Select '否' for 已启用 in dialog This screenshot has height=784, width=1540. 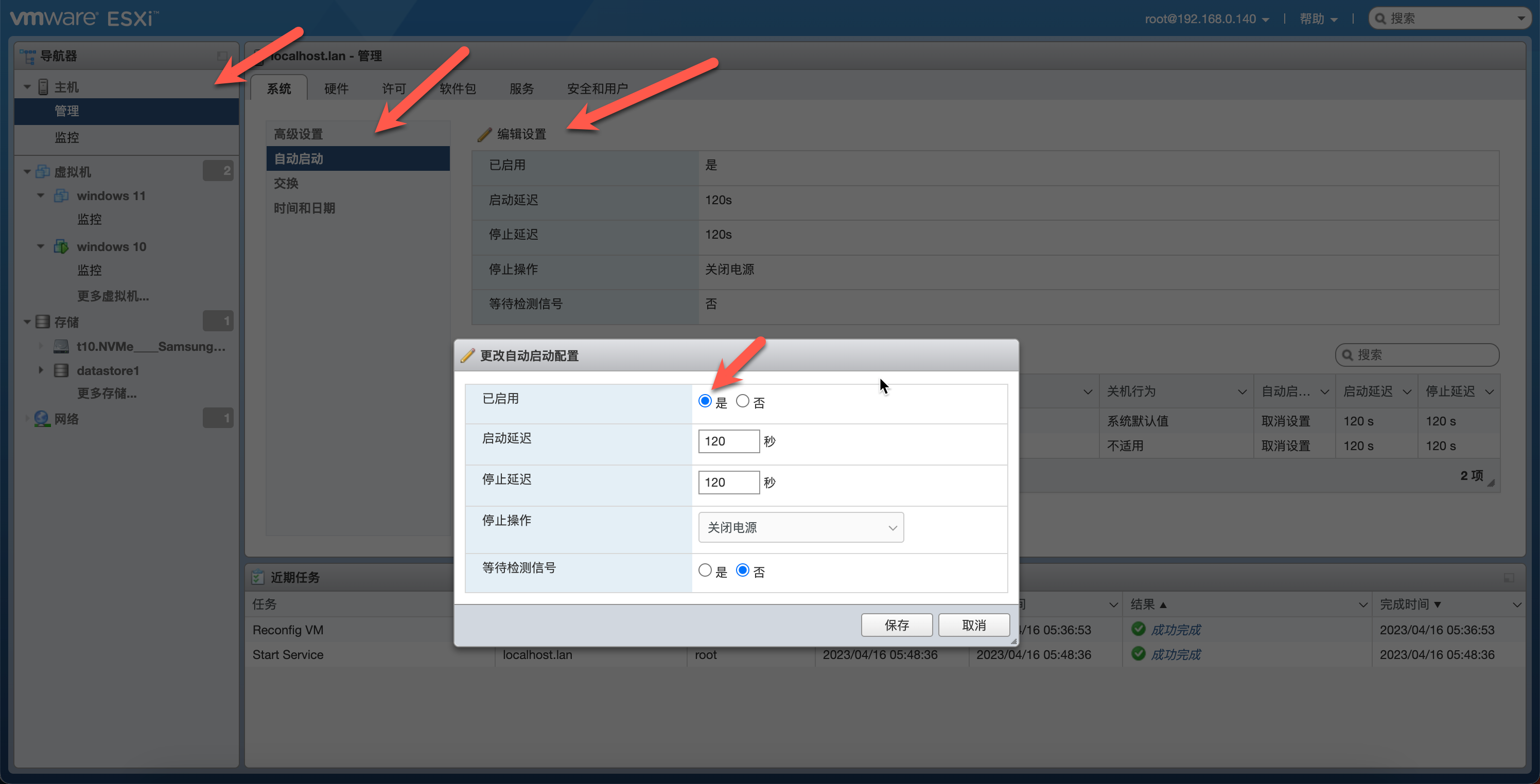[743, 401]
